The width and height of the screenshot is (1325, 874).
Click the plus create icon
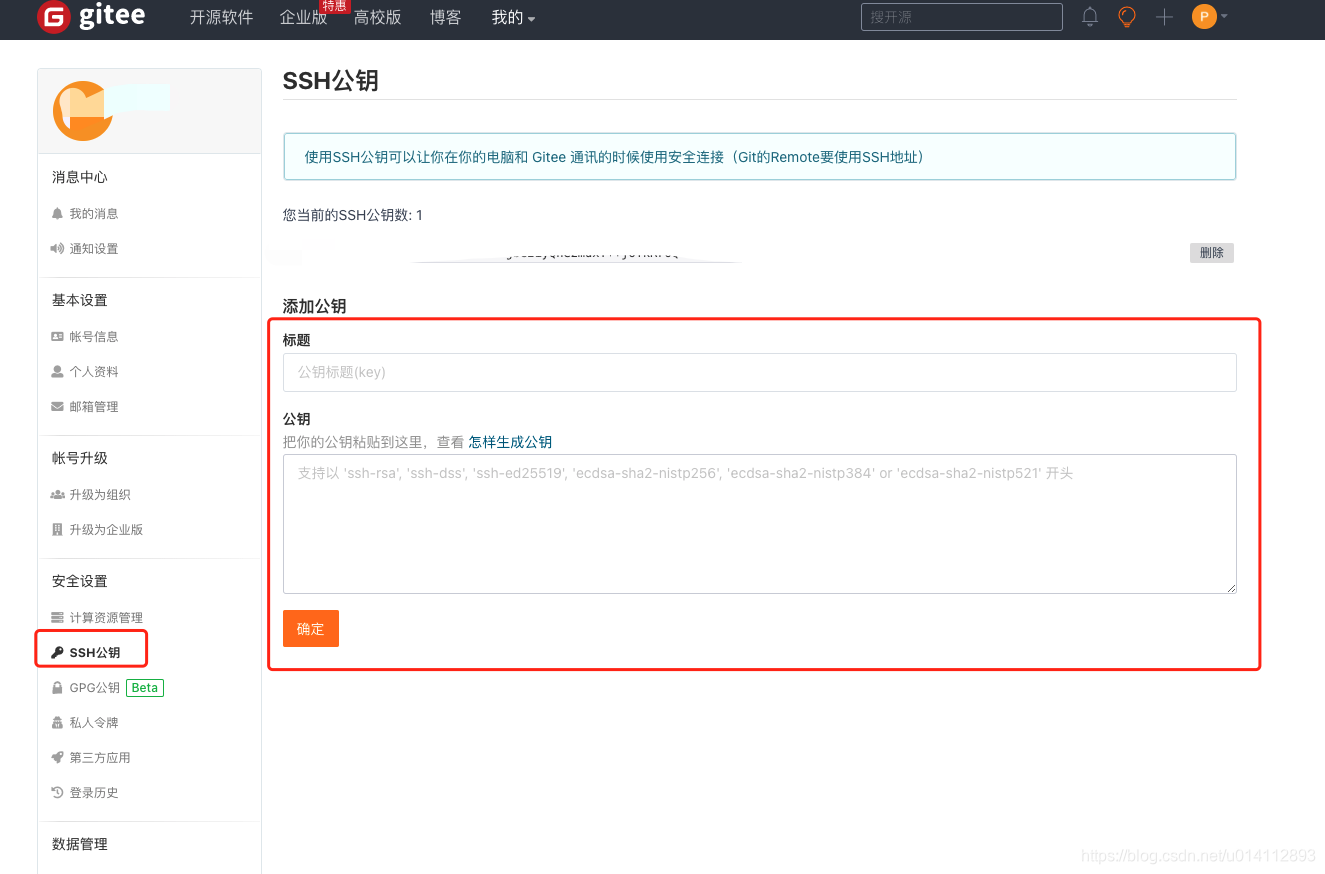coord(1164,17)
